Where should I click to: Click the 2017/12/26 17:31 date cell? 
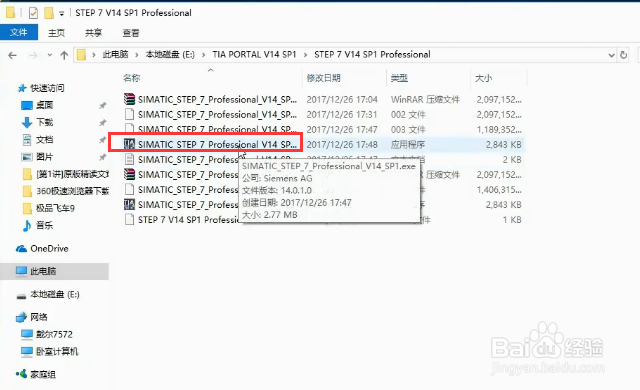(x=342, y=115)
